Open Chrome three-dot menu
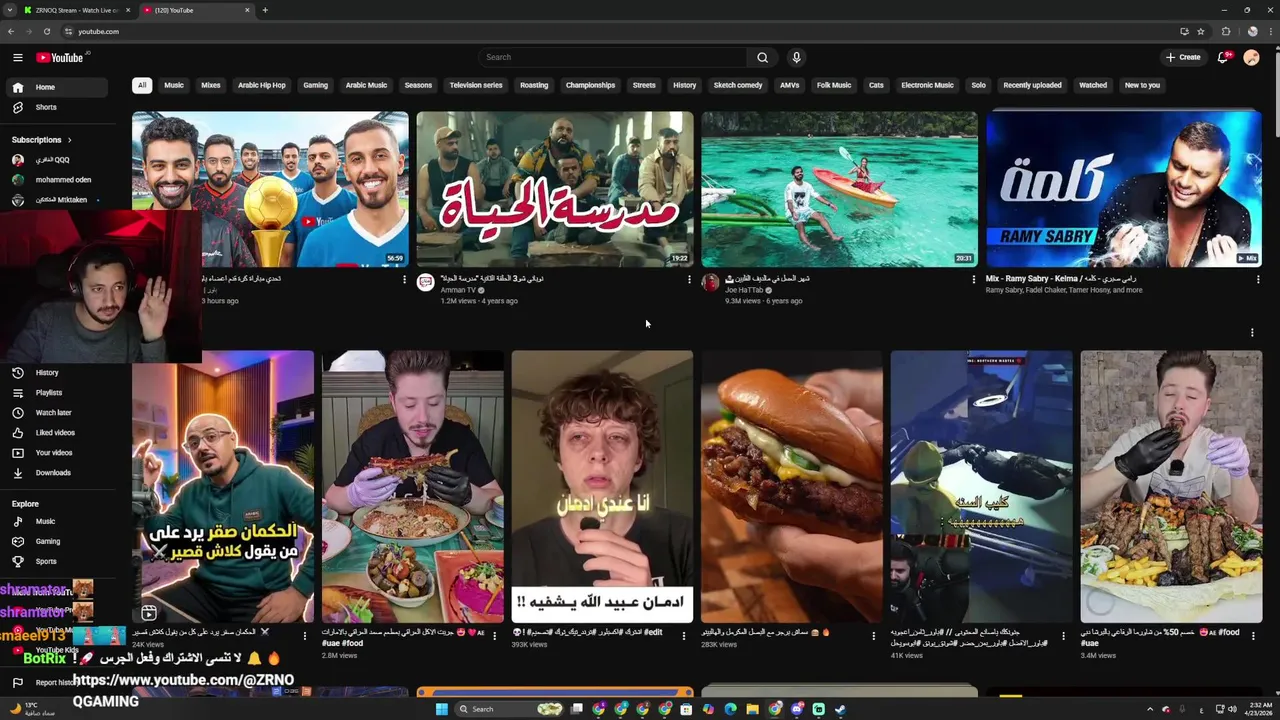 click(x=1270, y=31)
